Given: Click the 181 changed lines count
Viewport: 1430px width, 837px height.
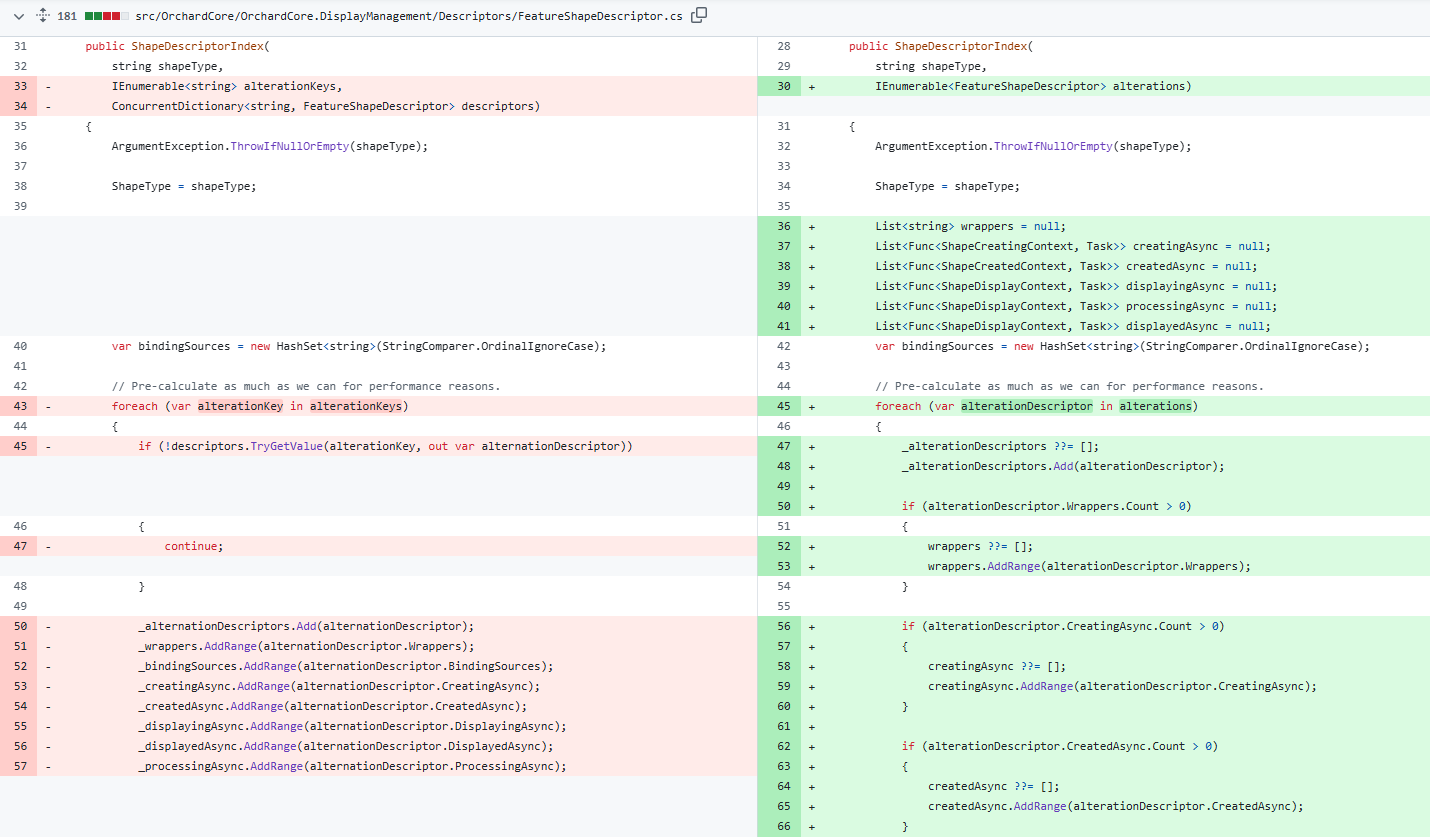Looking at the screenshot, I should point(67,16).
